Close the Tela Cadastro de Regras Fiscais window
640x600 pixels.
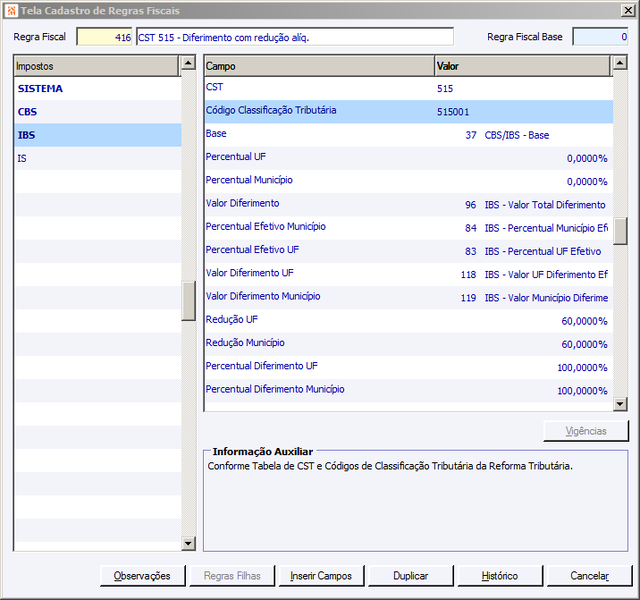pyautogui.click(x=628, y=11)
